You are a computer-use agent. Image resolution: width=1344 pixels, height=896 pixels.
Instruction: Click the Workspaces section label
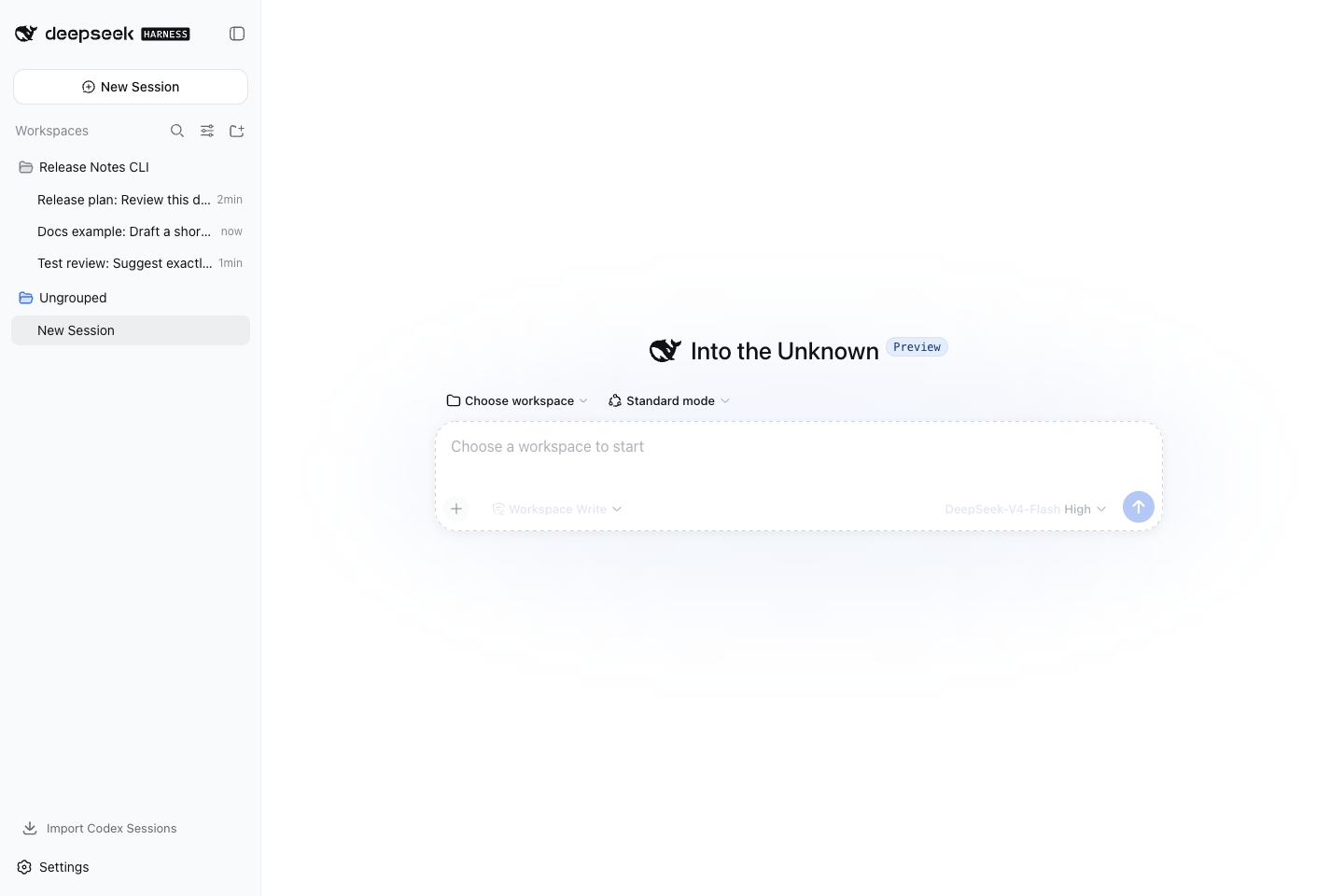pos(52,131)
